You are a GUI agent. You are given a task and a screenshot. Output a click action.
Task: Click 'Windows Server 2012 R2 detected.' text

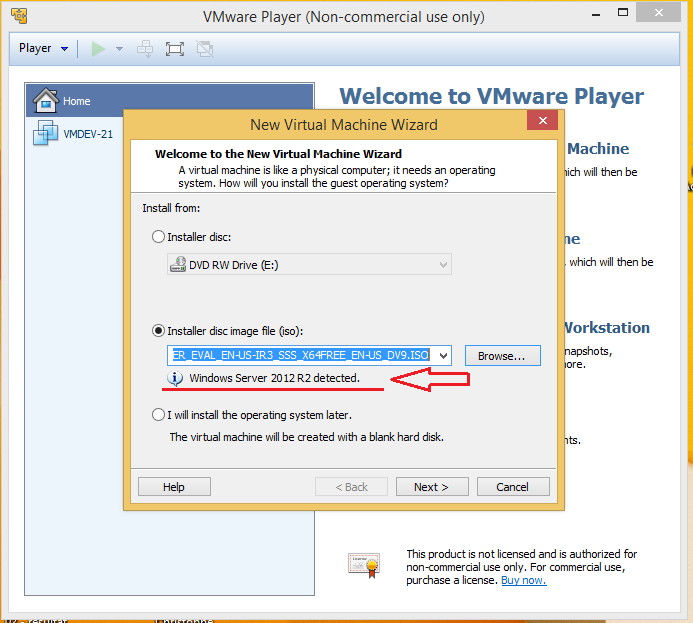(274, 378)
